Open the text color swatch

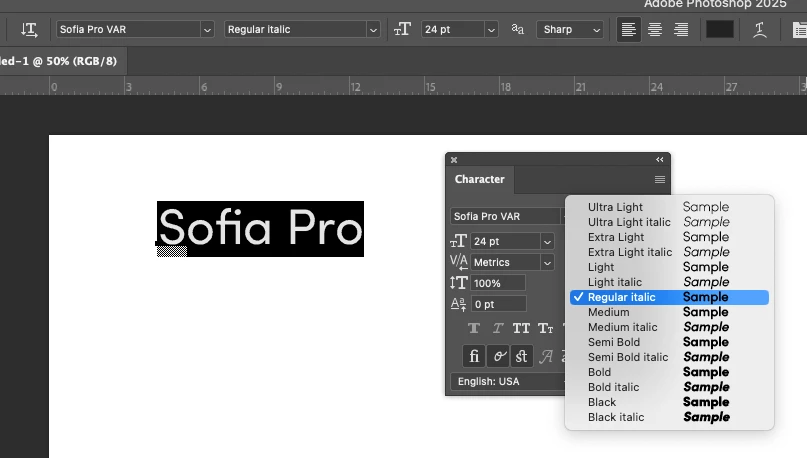pos(720,29)
